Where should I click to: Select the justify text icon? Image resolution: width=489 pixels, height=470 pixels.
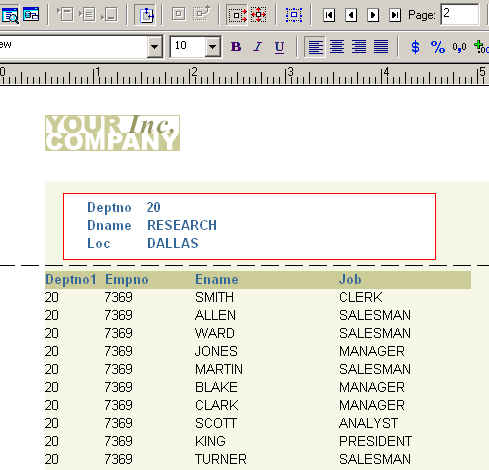381,47
